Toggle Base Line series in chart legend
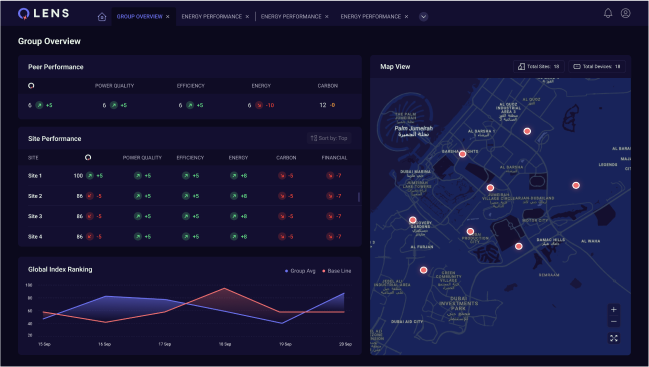This screenshot has height=367, width=649. point(337,271)
